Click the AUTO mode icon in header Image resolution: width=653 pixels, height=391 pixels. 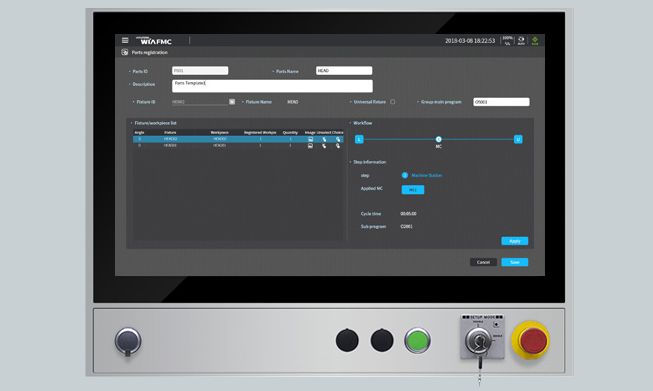pos(521,40)
